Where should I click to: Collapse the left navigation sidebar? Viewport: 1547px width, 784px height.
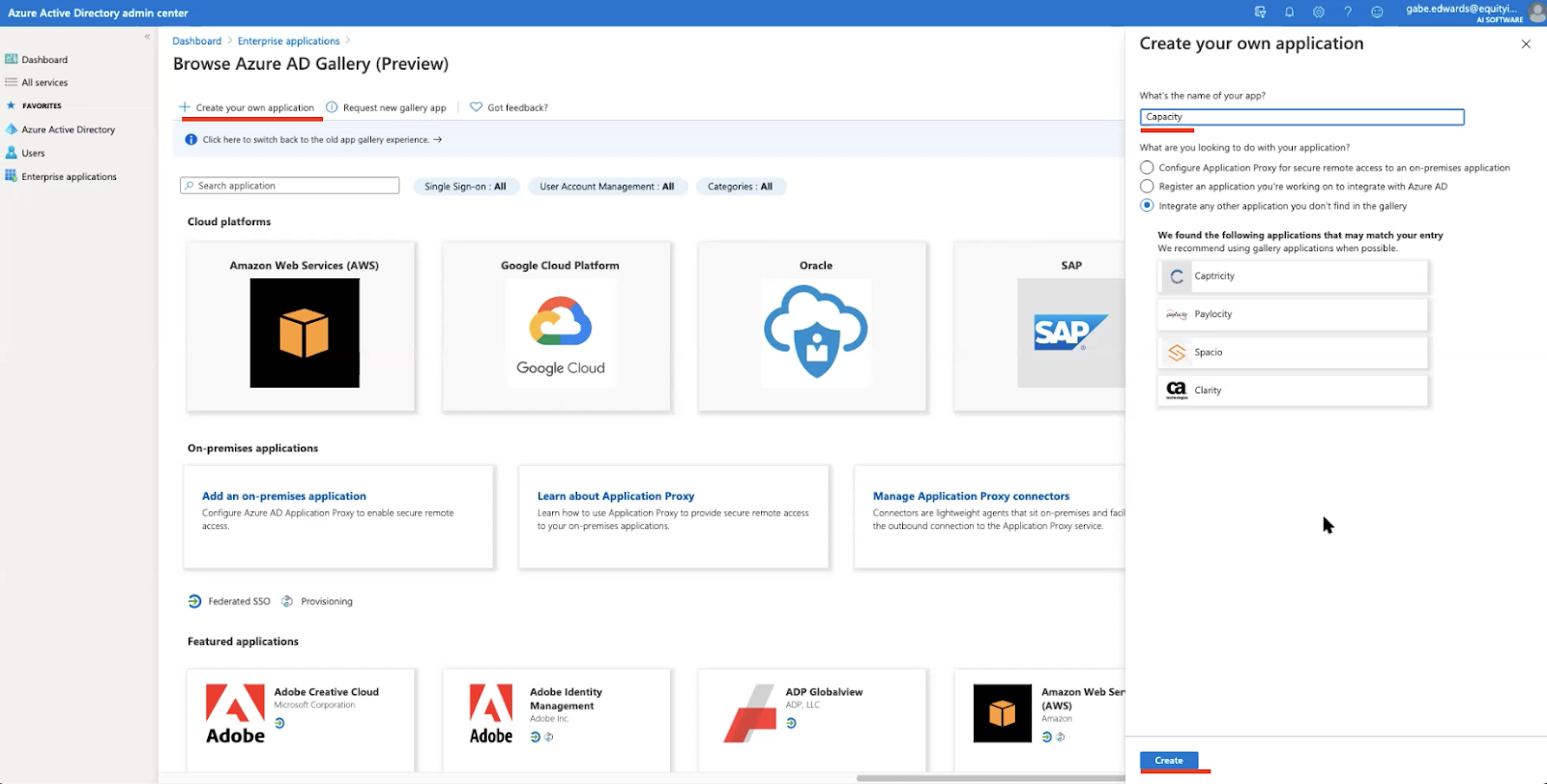tap(147, 37)
